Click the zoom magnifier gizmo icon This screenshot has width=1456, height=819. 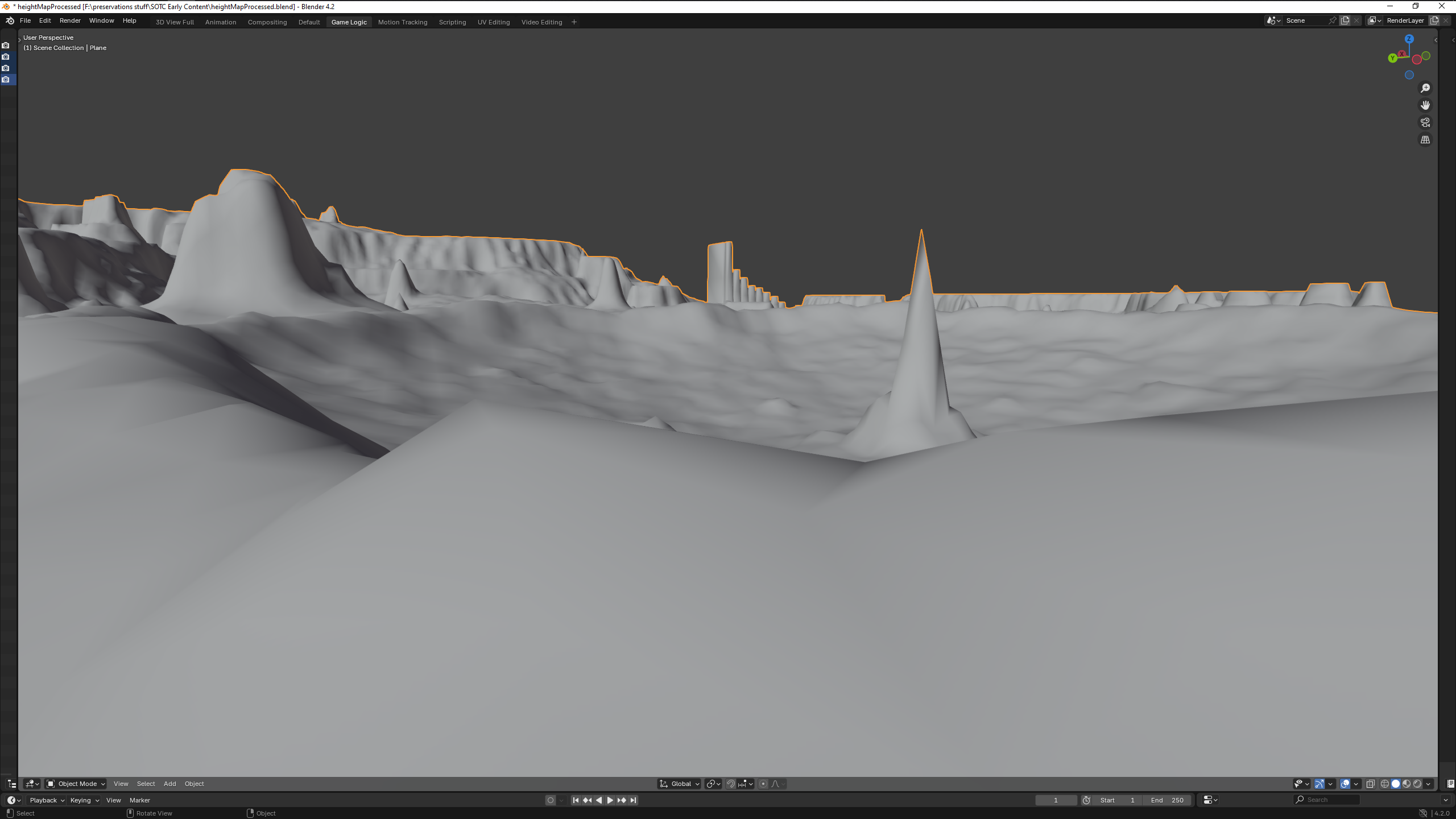(x=1425, y=88)
